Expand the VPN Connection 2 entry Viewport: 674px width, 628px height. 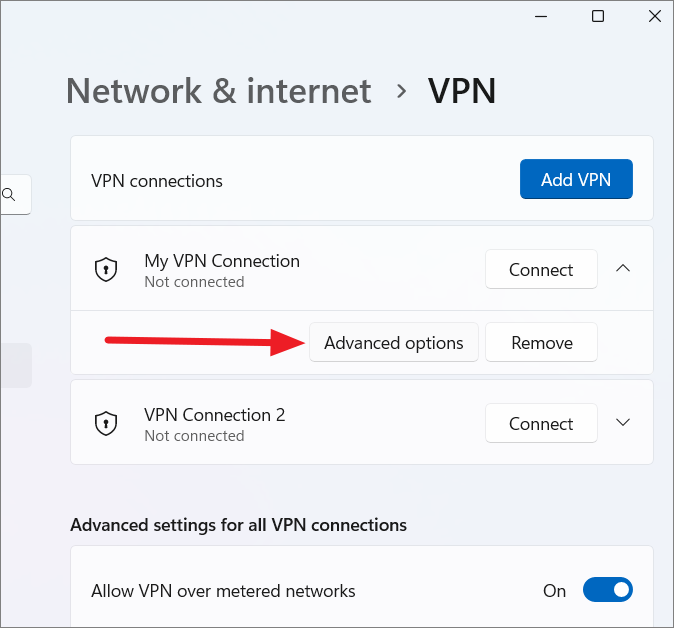click(x=623, y=423)
